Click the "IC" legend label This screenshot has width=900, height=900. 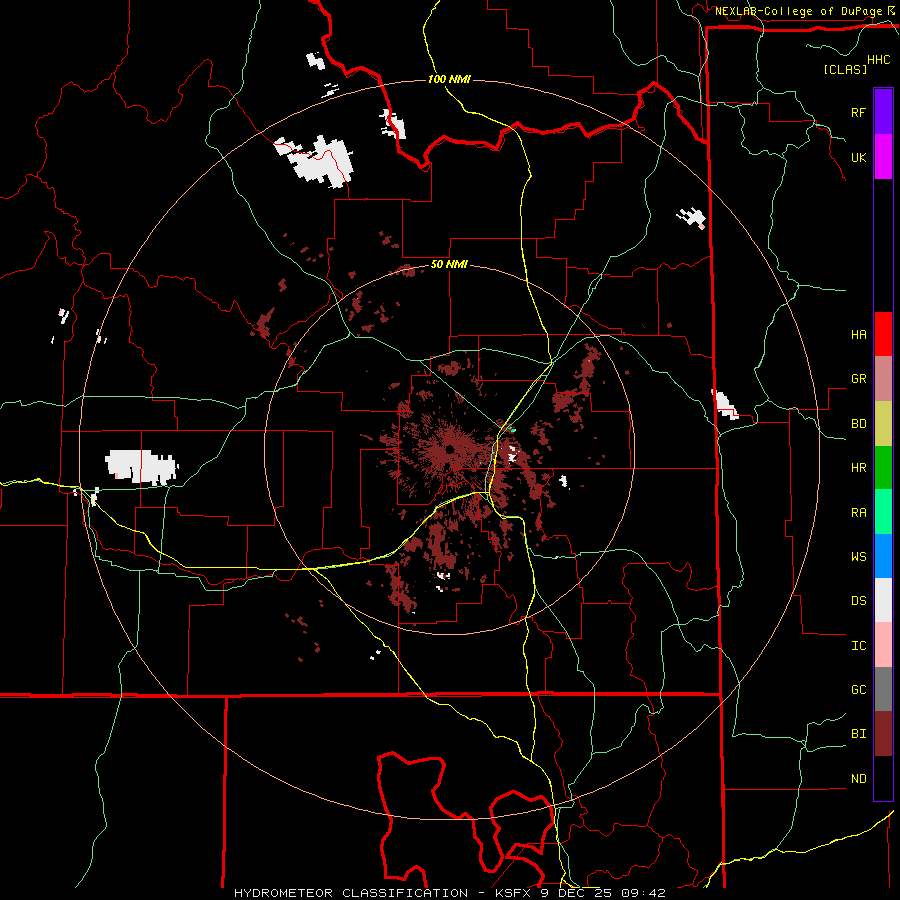click(858, 646)
